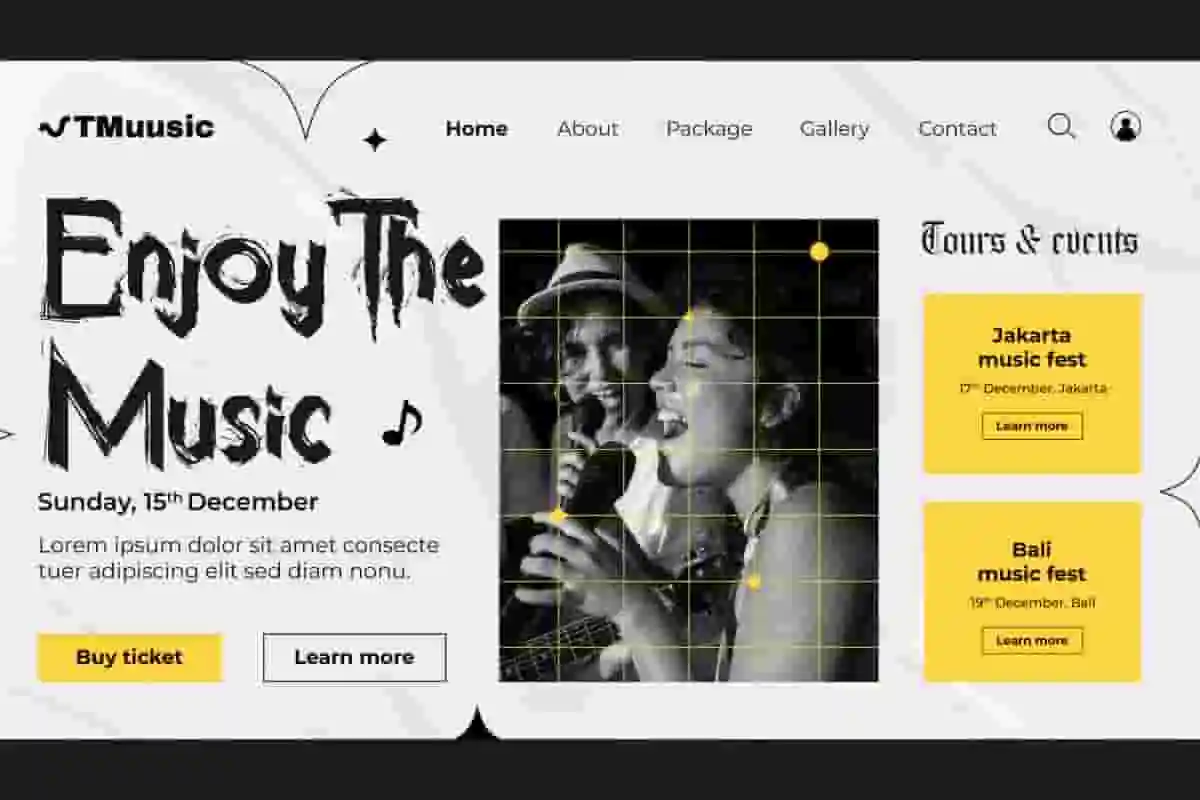The height and width of the screenshot is (800, 1200).
Task: Click the yellow dot at the photo top
Action: click(x=819, y=252)
